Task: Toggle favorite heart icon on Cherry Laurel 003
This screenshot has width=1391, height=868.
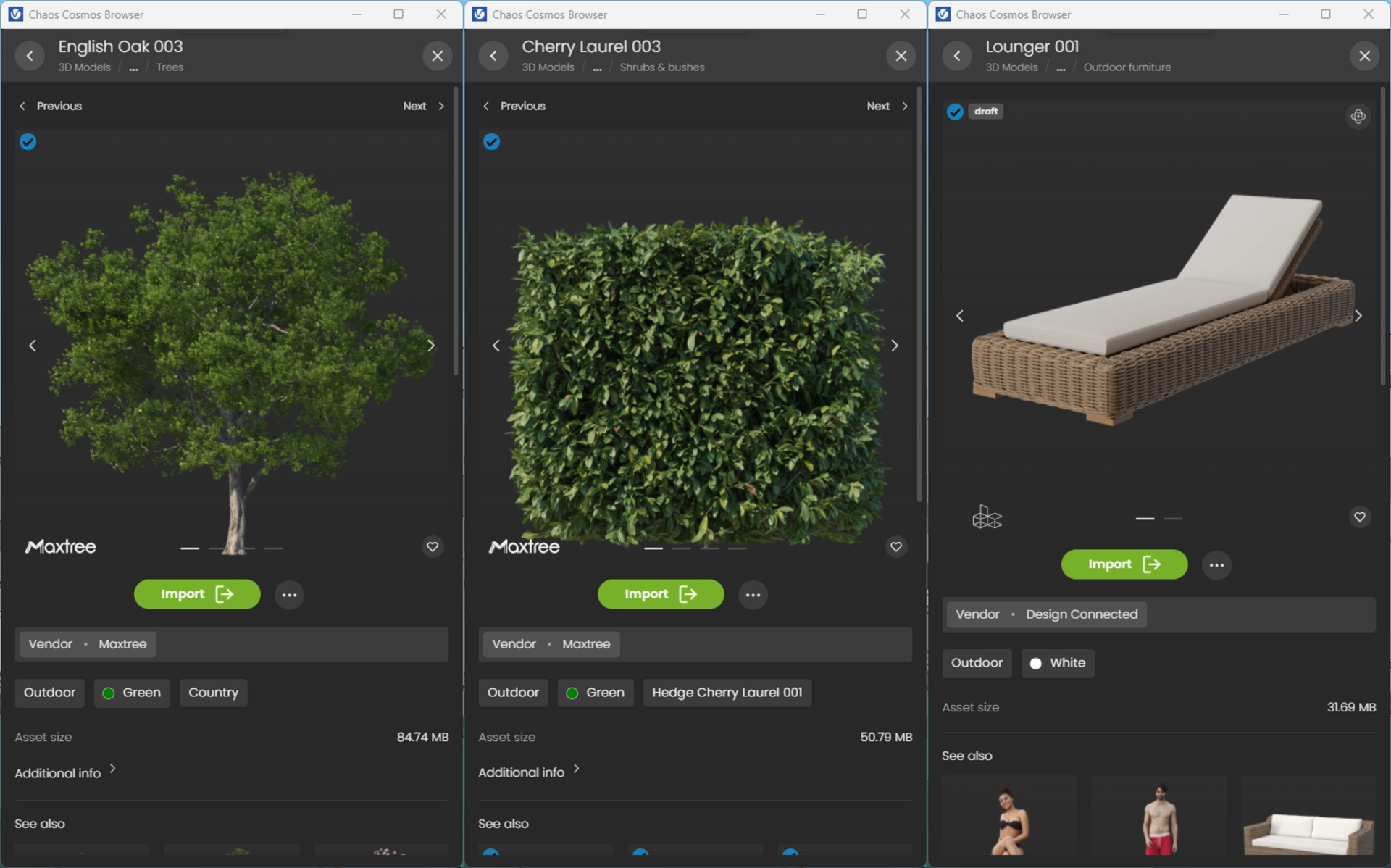Action: (x=896, y=547)
